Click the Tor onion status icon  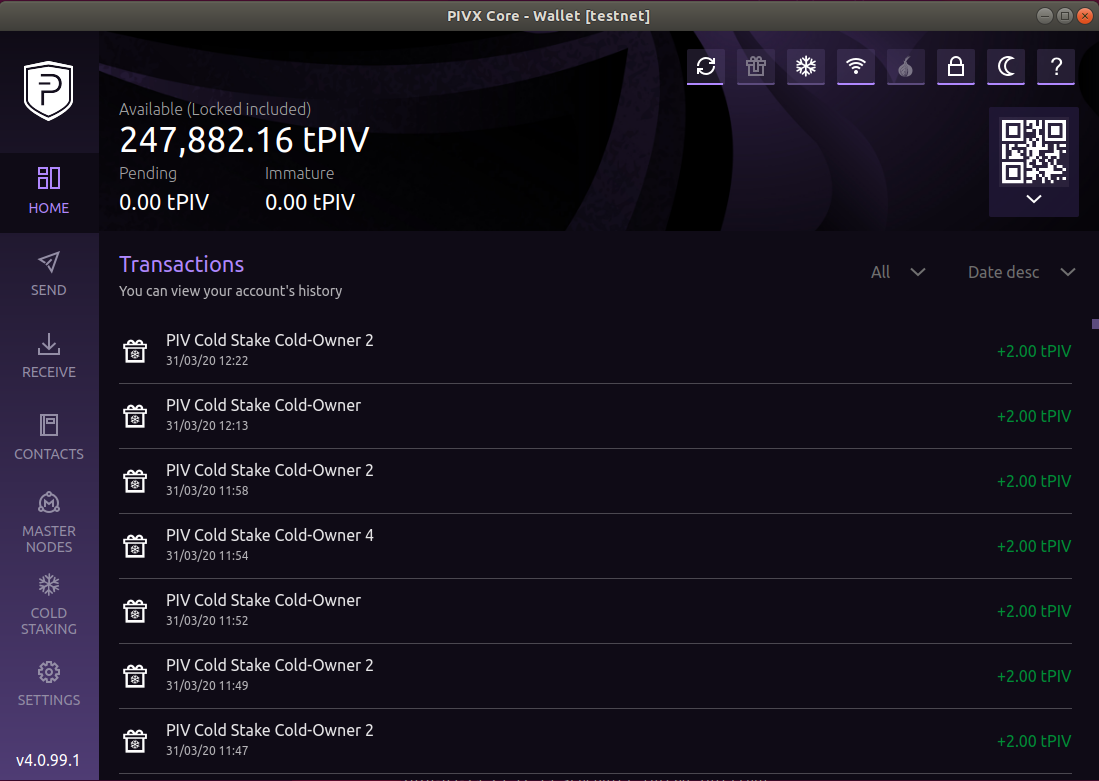tap(906, 67)
